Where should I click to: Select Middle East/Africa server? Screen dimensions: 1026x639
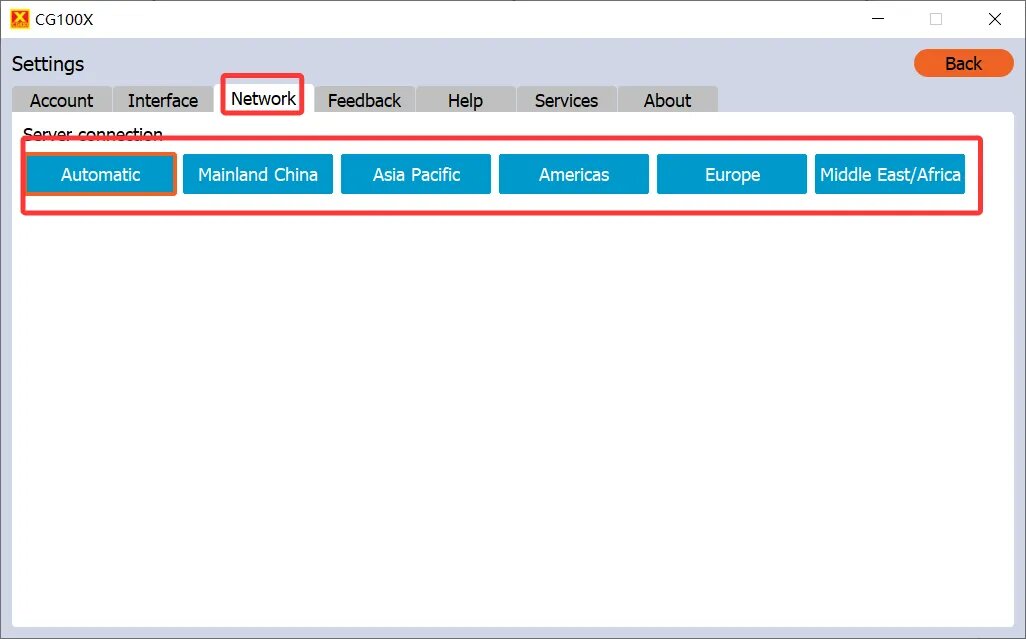coord(890,174)
